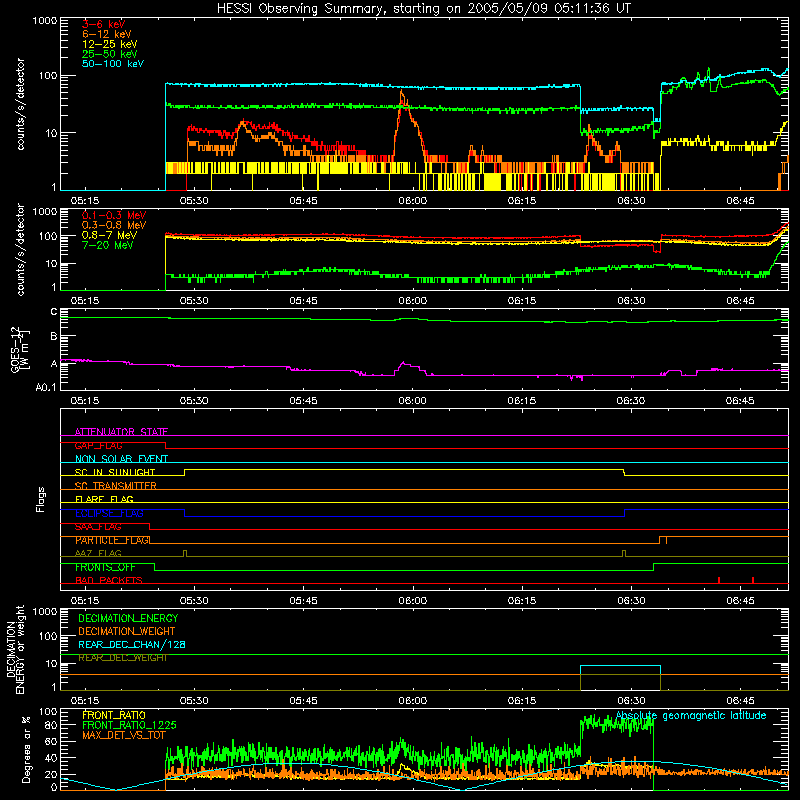800x800 pixels.
Task: Click the Absolute geomagnetic latitude label
Action: (691, 715)
